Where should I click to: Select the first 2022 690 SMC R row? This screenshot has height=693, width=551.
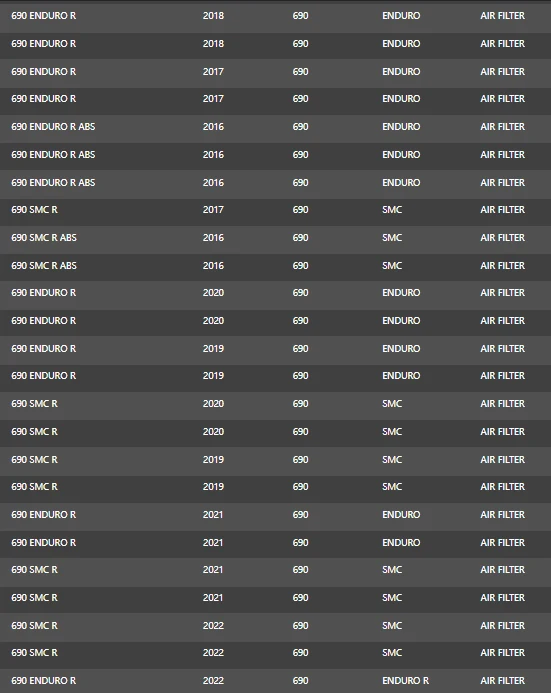[275, 626]
